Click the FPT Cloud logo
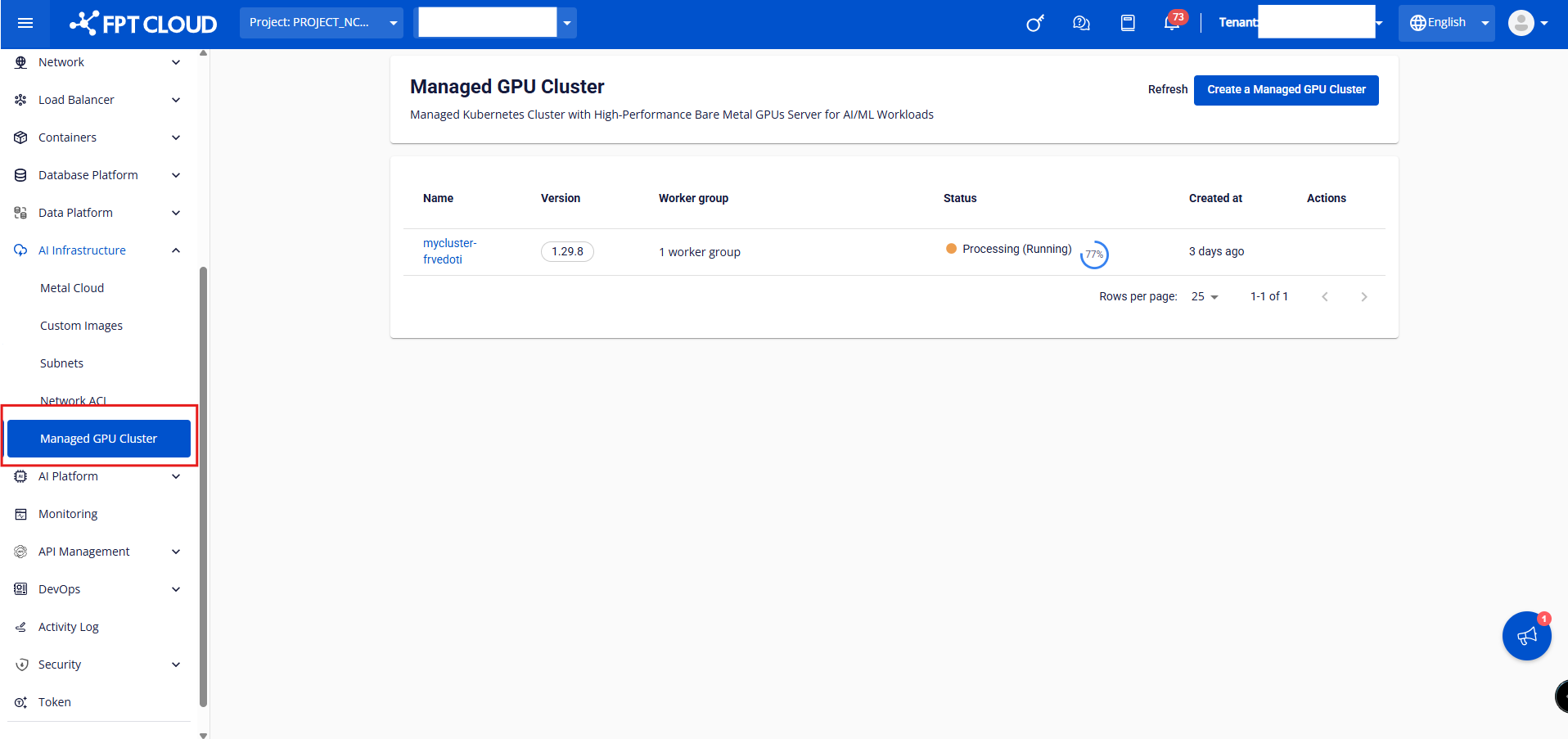This screenshot has width=1568, height=739. [144, 24]
